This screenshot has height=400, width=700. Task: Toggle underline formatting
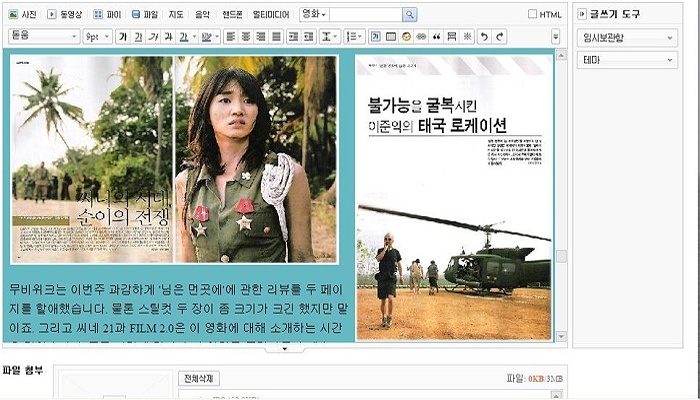tap(138, 37)
